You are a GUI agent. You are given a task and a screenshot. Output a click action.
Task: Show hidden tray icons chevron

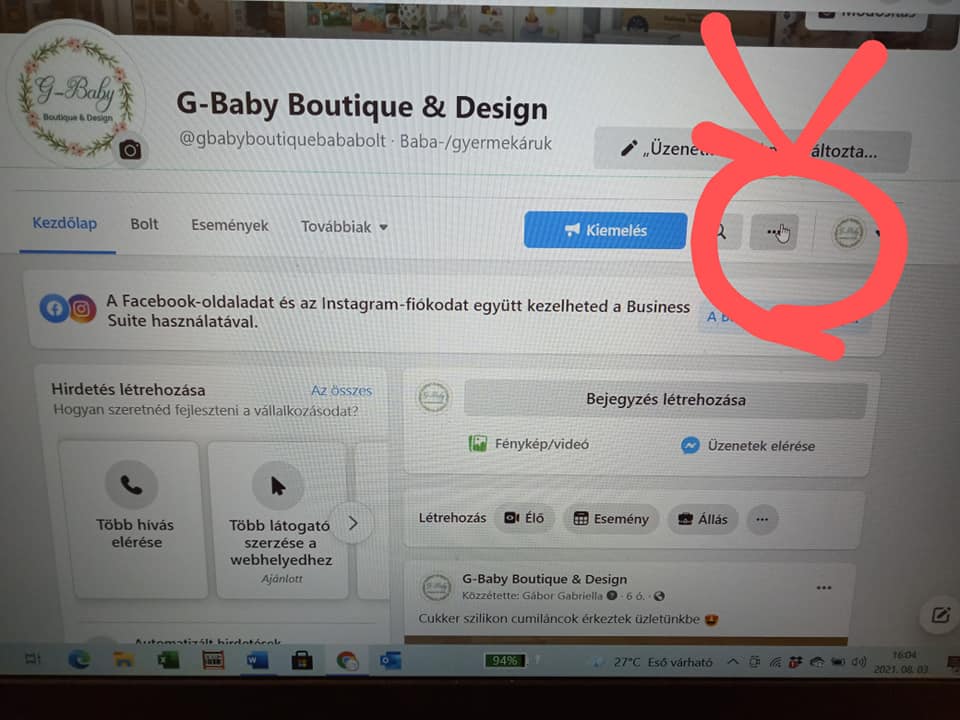[732, 662]
